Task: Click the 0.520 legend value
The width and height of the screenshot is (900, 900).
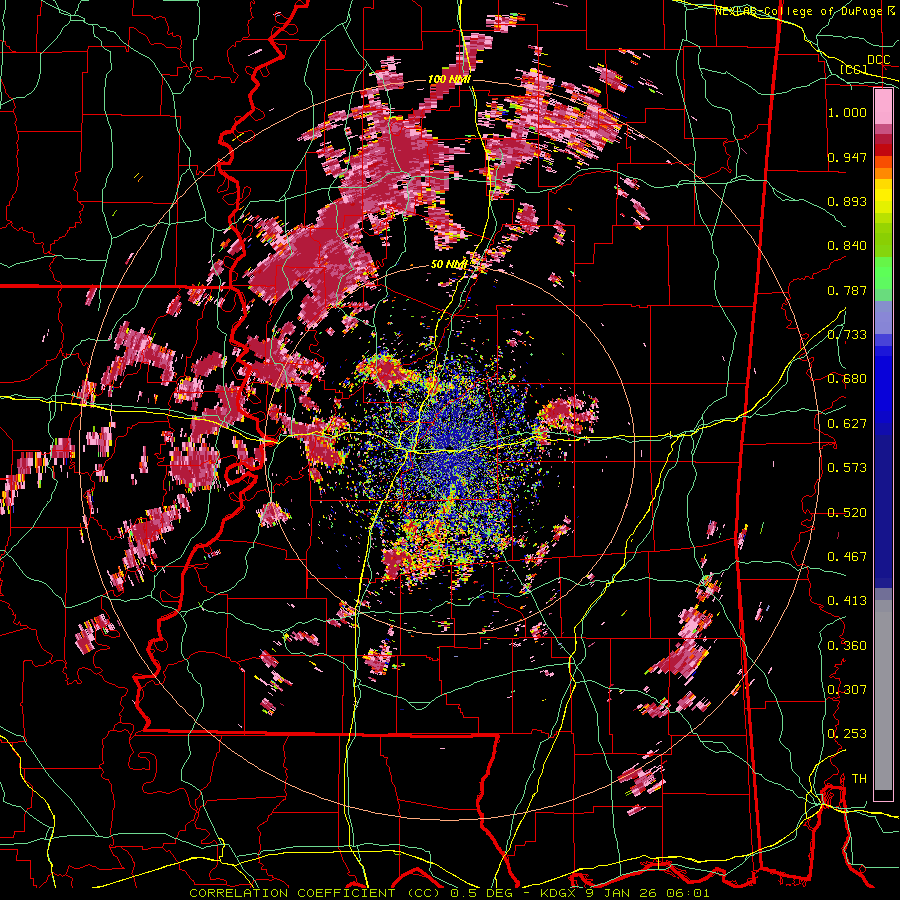Action: [x=847, y=513]
